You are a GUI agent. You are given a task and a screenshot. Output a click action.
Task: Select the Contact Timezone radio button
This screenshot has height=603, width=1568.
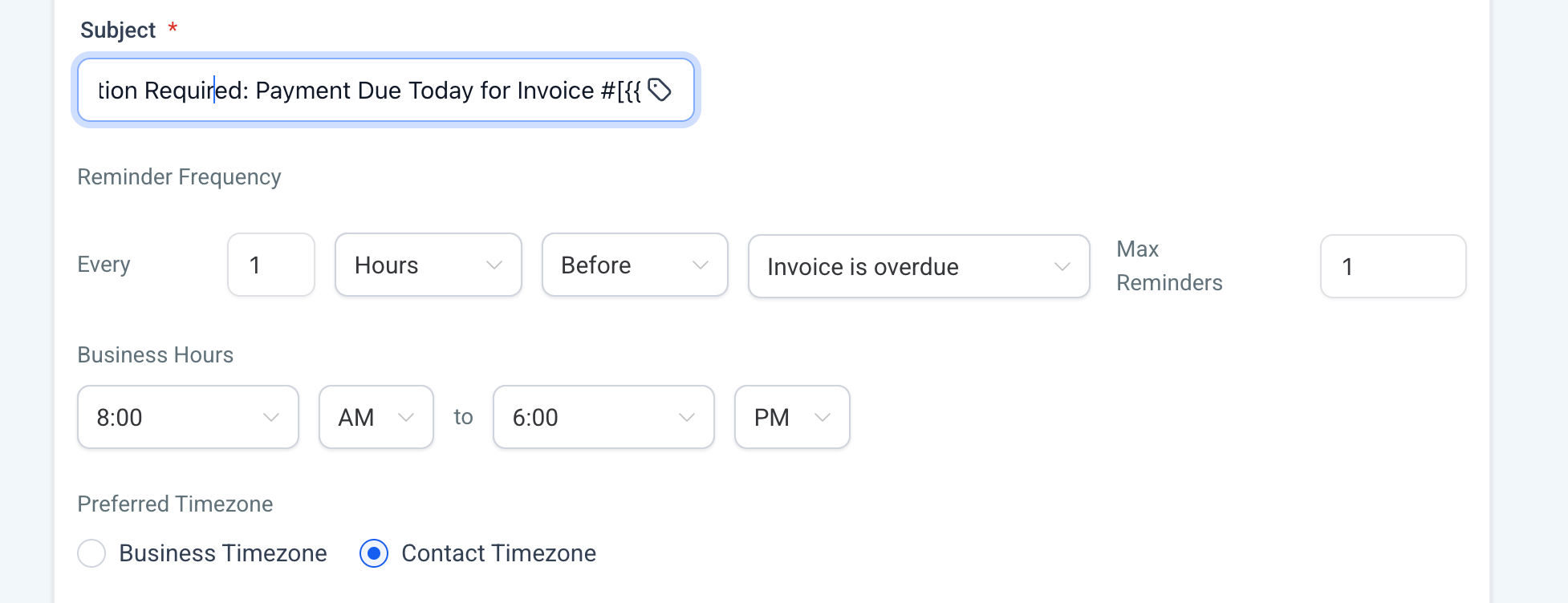[x=374, y=553]
